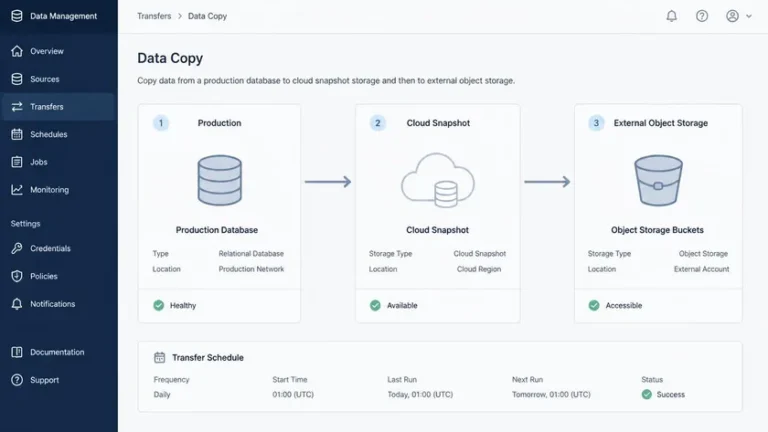Screen dimensions: 768x432
Task: Open Monitoring in the sidebar
Action: point(58,190)
